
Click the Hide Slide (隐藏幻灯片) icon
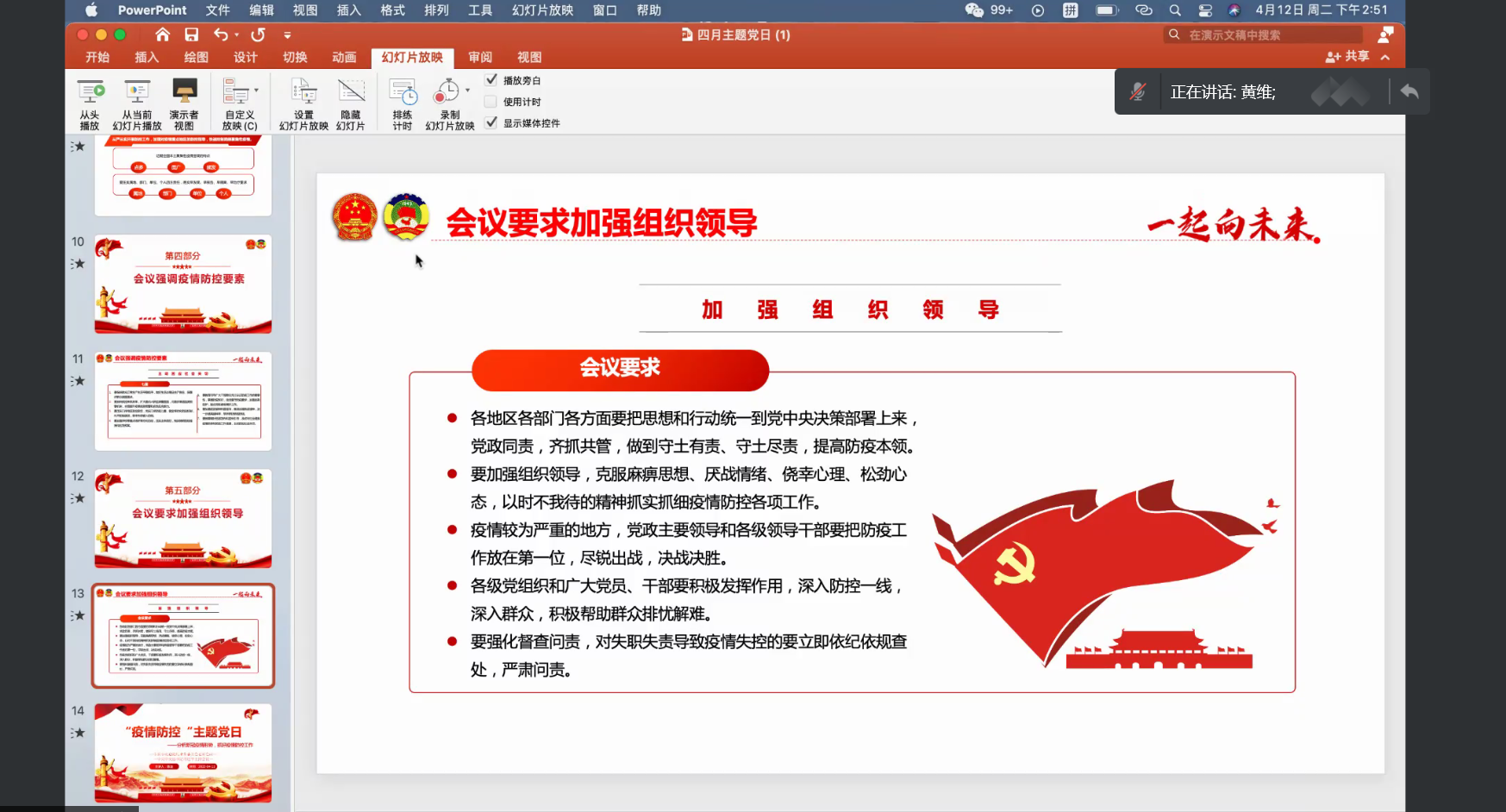point(351,93)
